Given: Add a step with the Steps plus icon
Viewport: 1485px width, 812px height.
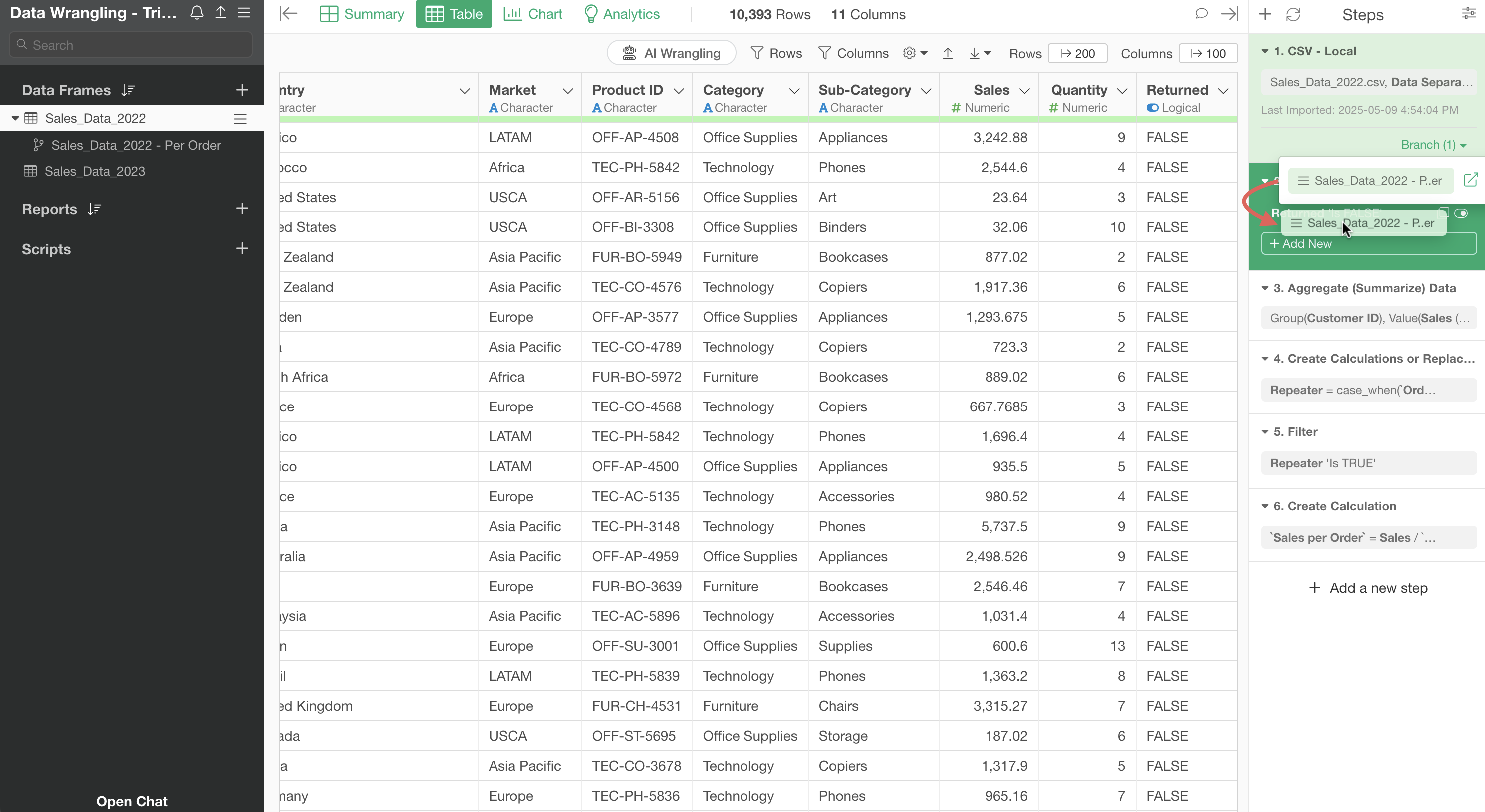Looking at the screenshot, I should coord(1265,14).
